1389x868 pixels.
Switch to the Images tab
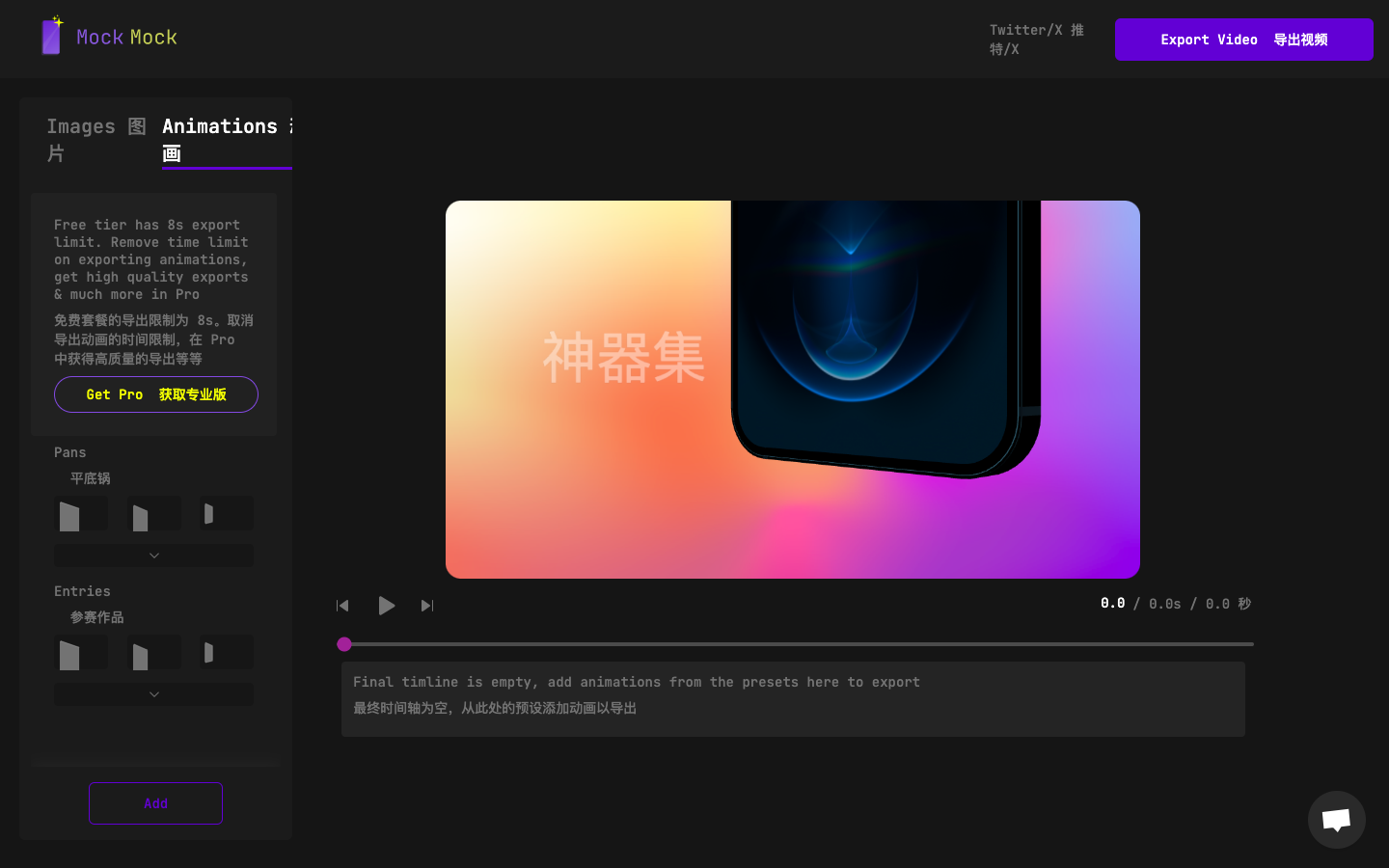tap(95, 139)
